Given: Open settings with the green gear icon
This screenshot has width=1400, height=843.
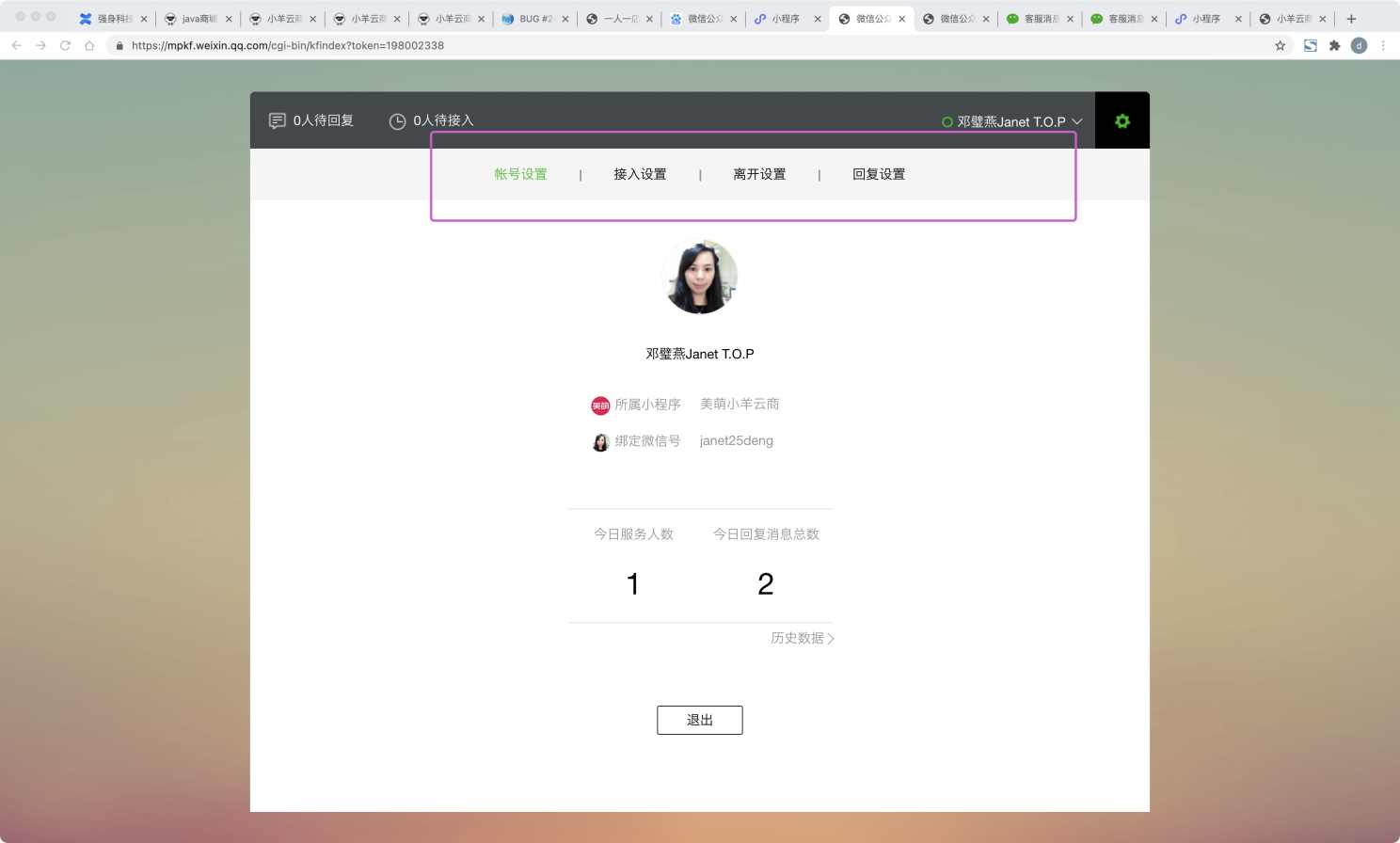Looking at the screenshot, I should (1122, 121).
